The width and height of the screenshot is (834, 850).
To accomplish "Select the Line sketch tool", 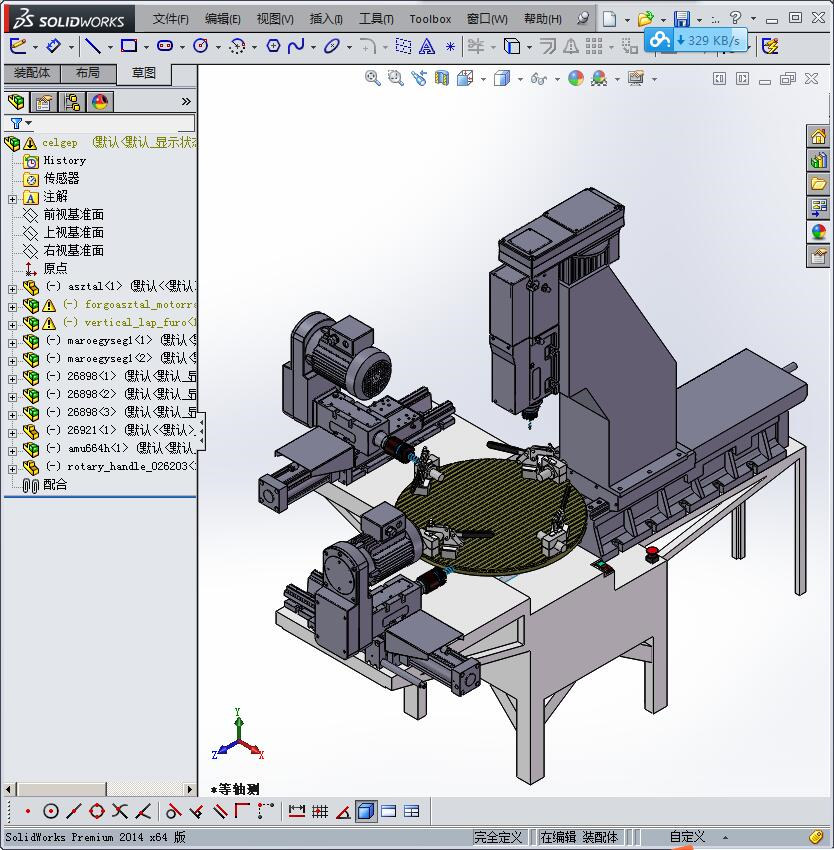I will click(x=92, y=44).
